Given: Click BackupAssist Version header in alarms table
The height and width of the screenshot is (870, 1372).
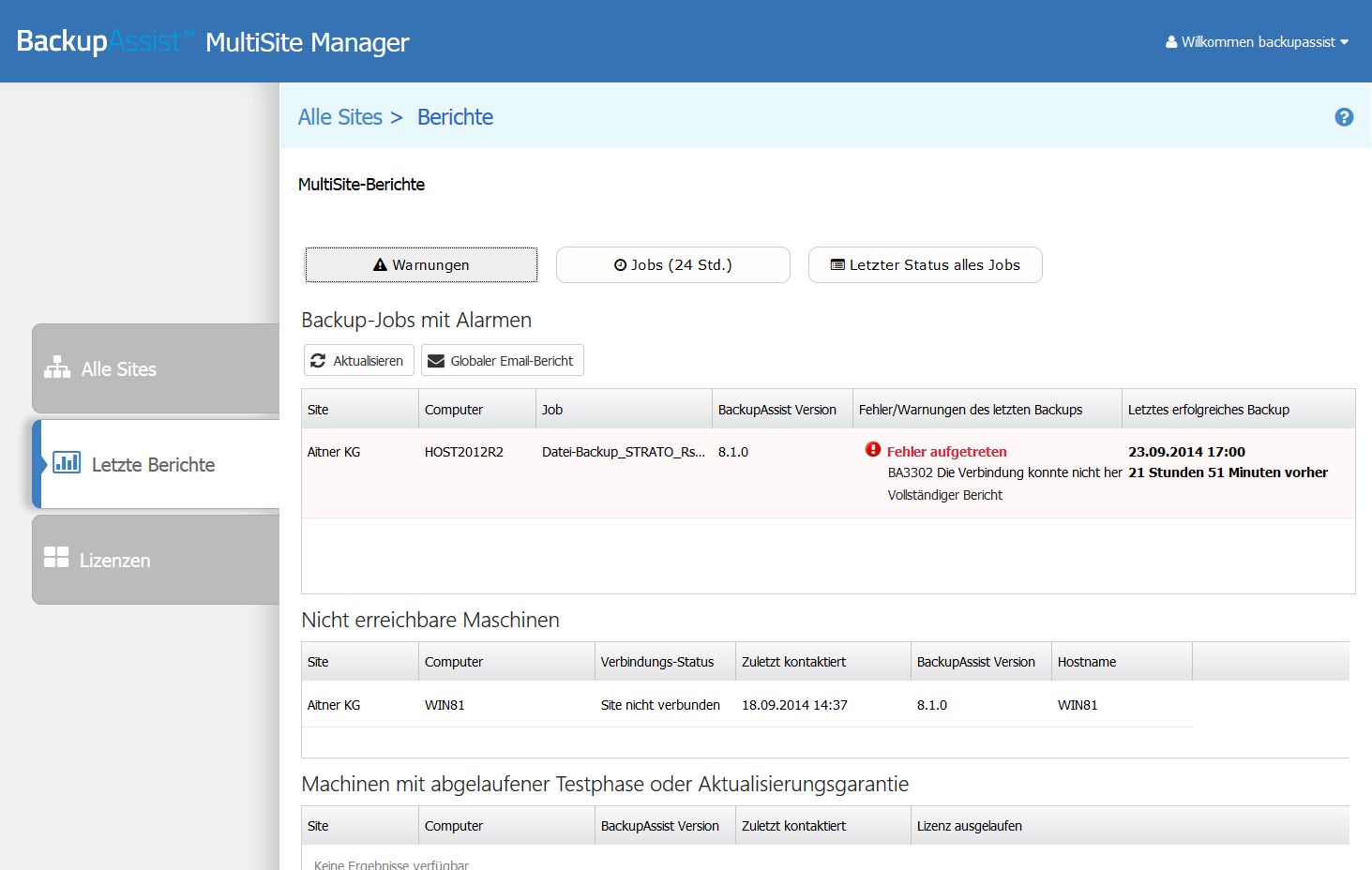Looking at the screenshot, I should pyautogui.click(x=782, y=410).
